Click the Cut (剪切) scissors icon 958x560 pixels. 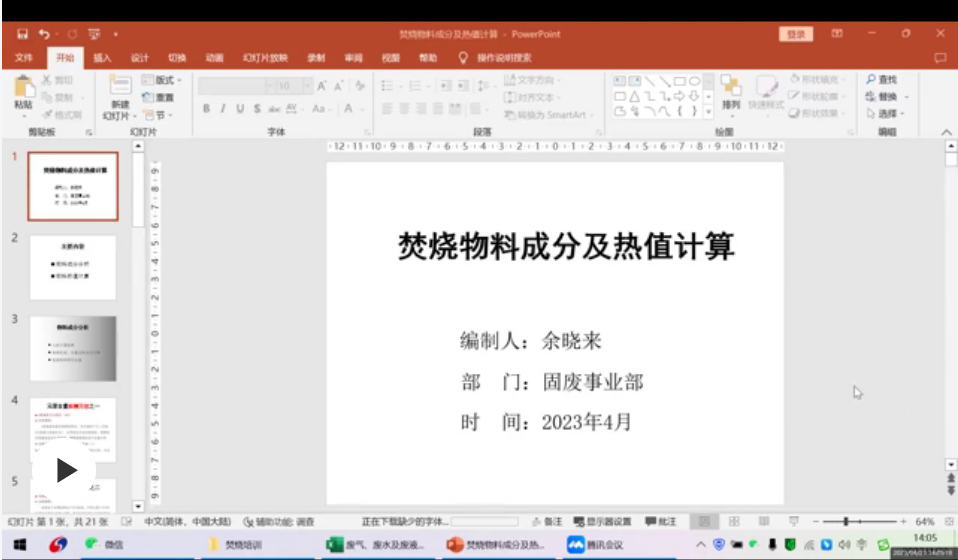coord(47,80)
